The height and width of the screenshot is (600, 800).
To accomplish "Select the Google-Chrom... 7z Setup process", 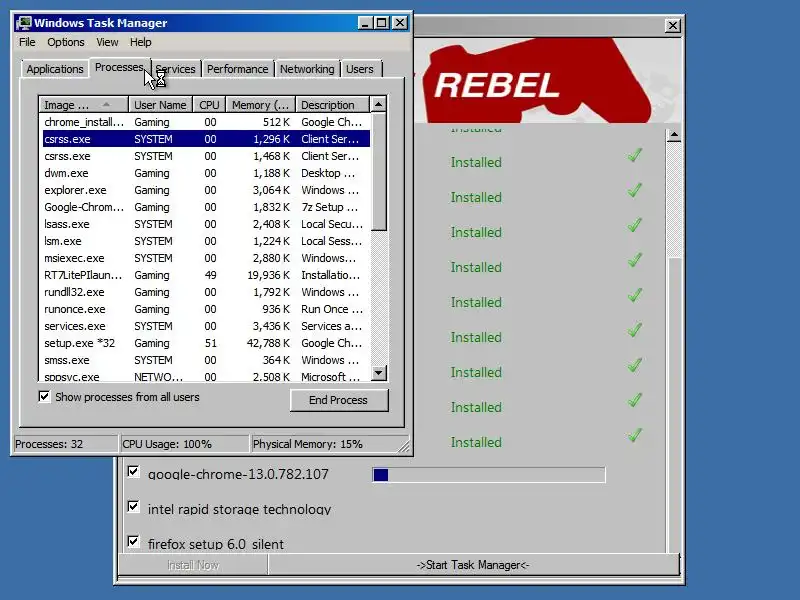I will pyautogui.click(x=204, y=207).
